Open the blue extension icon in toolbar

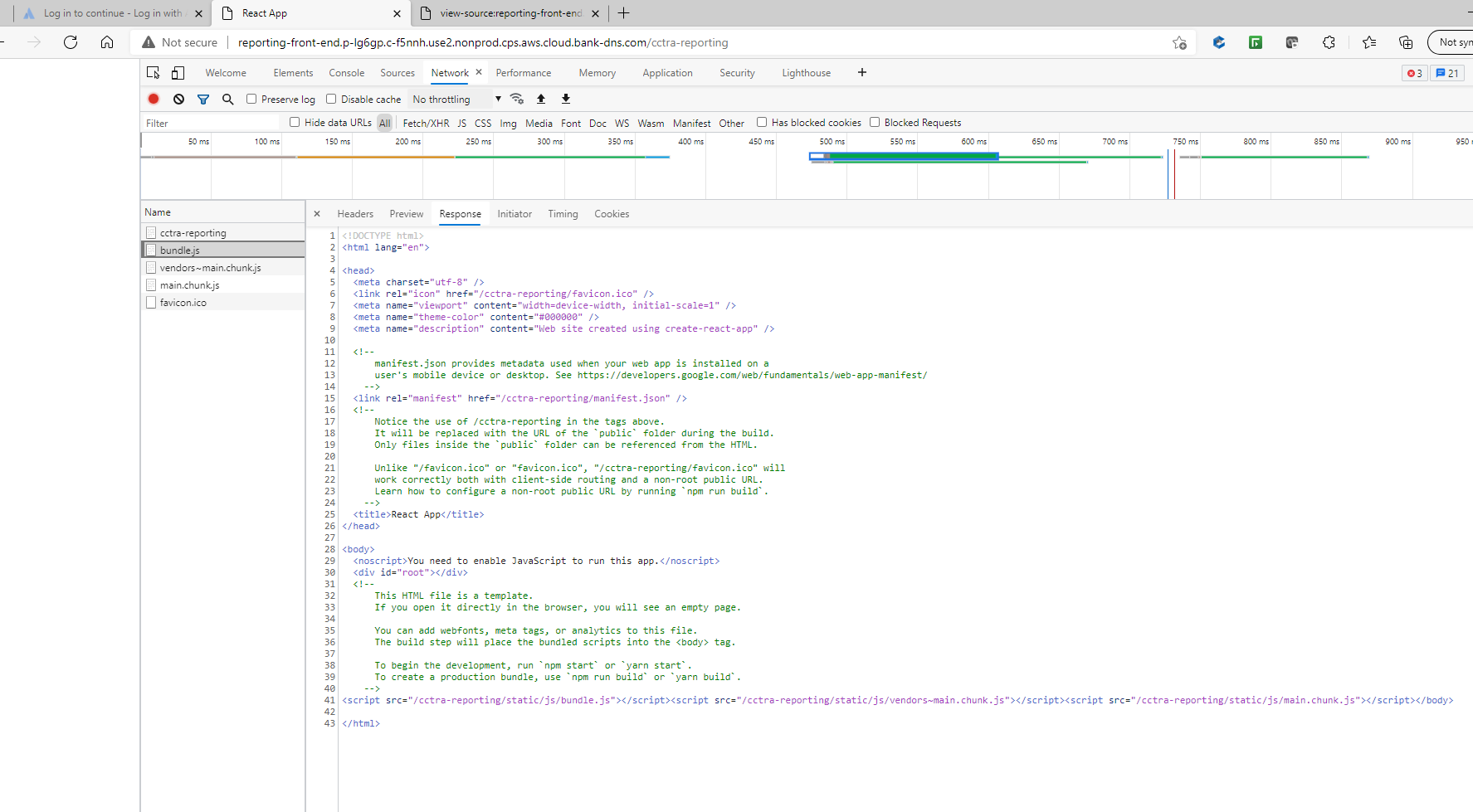[x=1219, y=42]
